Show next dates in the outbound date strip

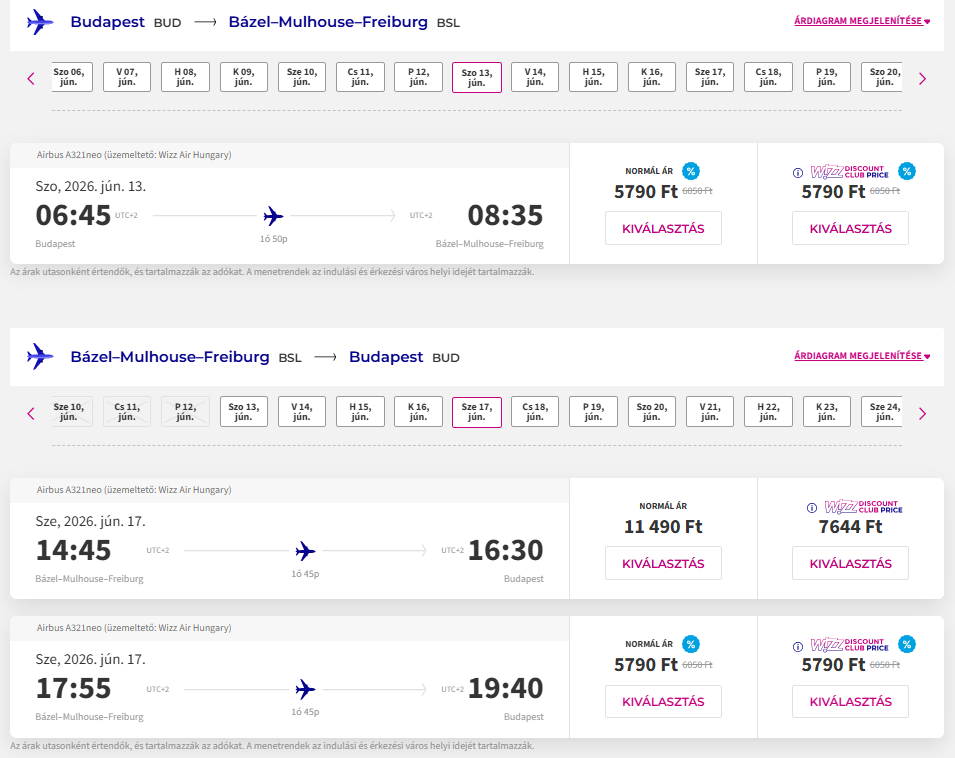coord(922,78)
